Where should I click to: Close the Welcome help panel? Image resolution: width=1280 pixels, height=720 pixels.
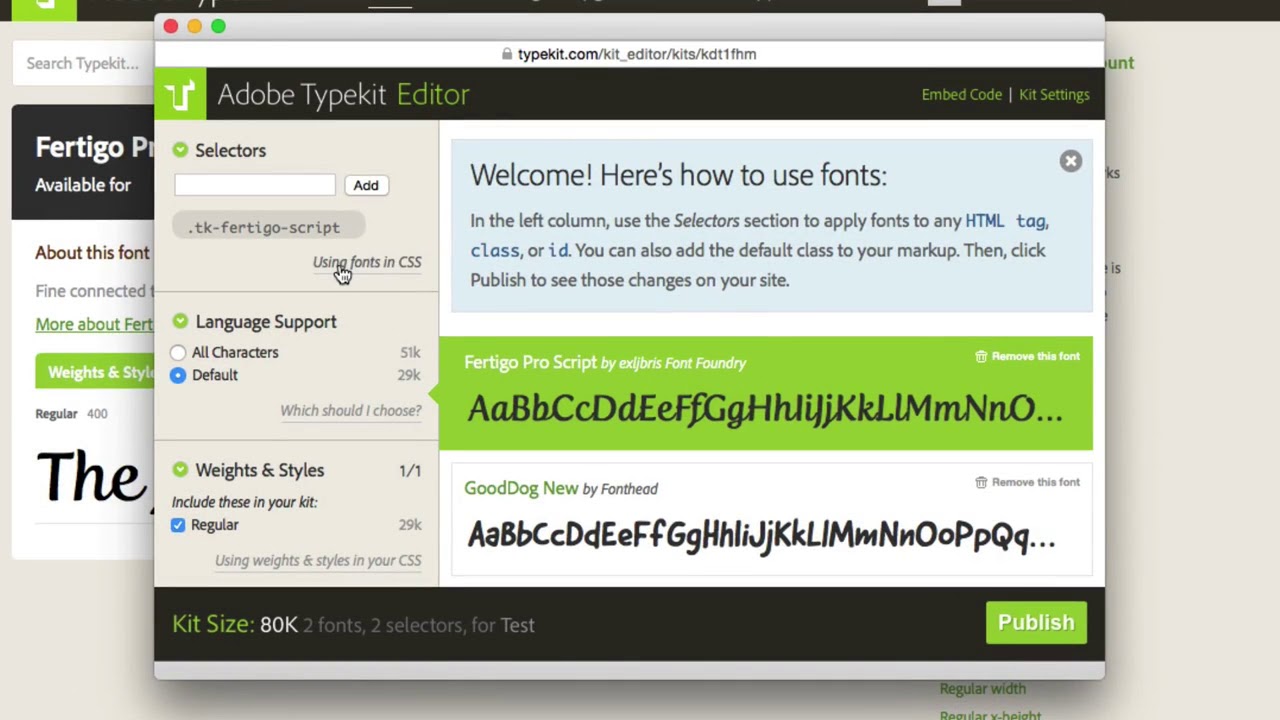1070,161
